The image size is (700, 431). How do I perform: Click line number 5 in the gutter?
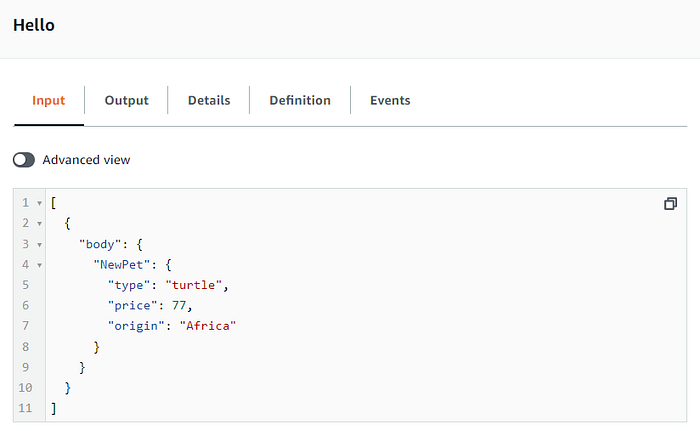(x=25, y=285)
